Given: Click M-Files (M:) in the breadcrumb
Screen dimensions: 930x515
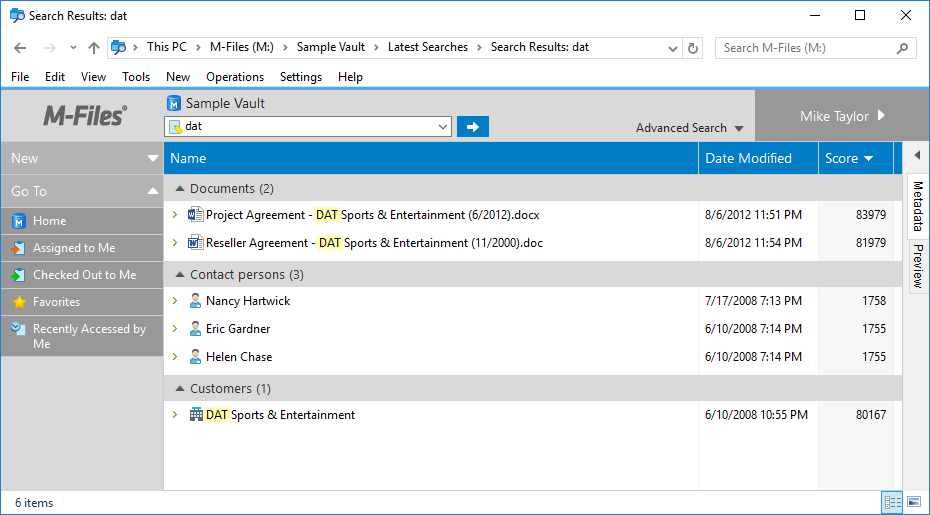Looking at the screenshot, I should 242,47.
